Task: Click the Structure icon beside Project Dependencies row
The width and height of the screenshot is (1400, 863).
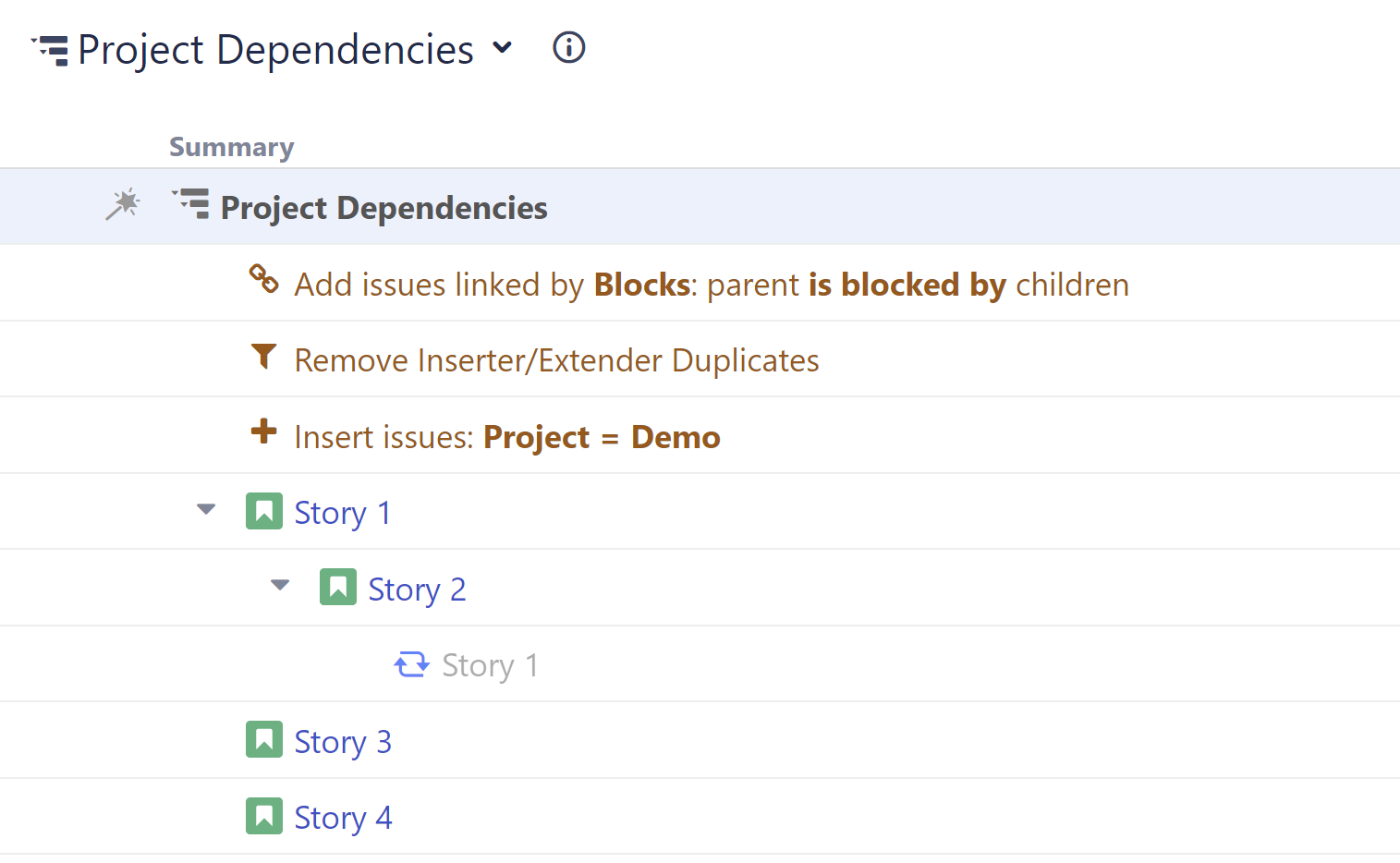Action: pyautogui.click(x=190, y=204)
